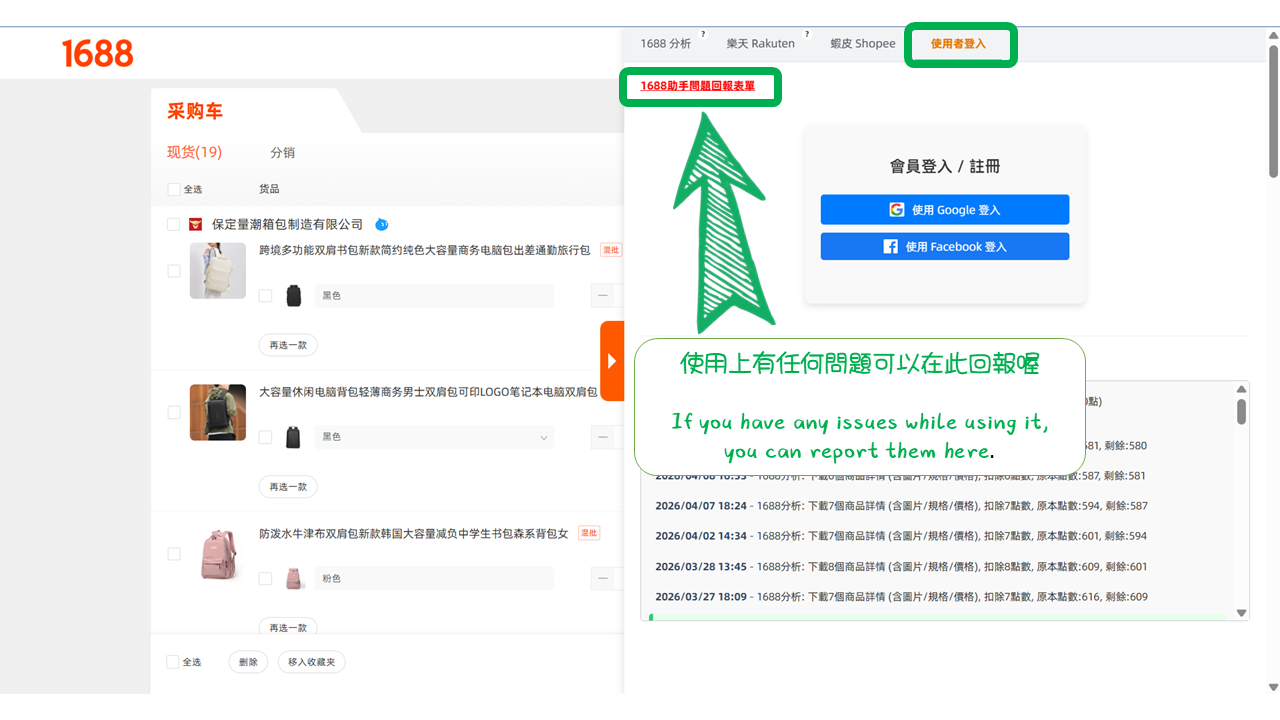Select the 保定量潮箱包制造有限公司 store checkbox
This screenshot has width=1280, height=720.
pyautogui.click(x=174, y=224)
